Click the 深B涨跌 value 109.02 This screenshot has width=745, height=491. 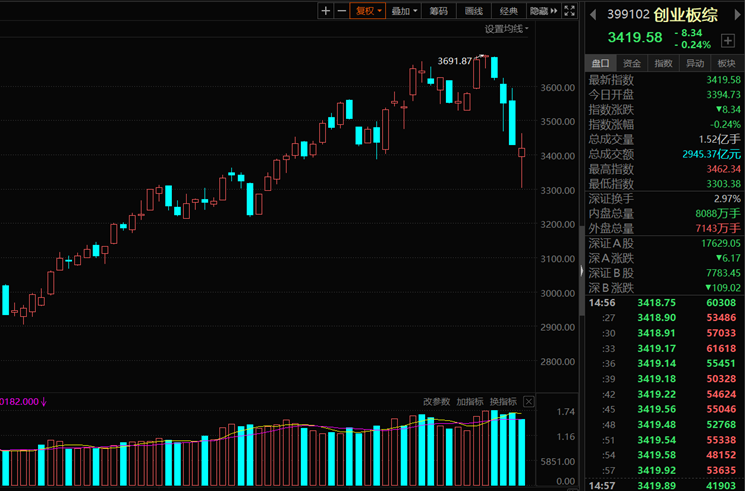click(723, 288)
